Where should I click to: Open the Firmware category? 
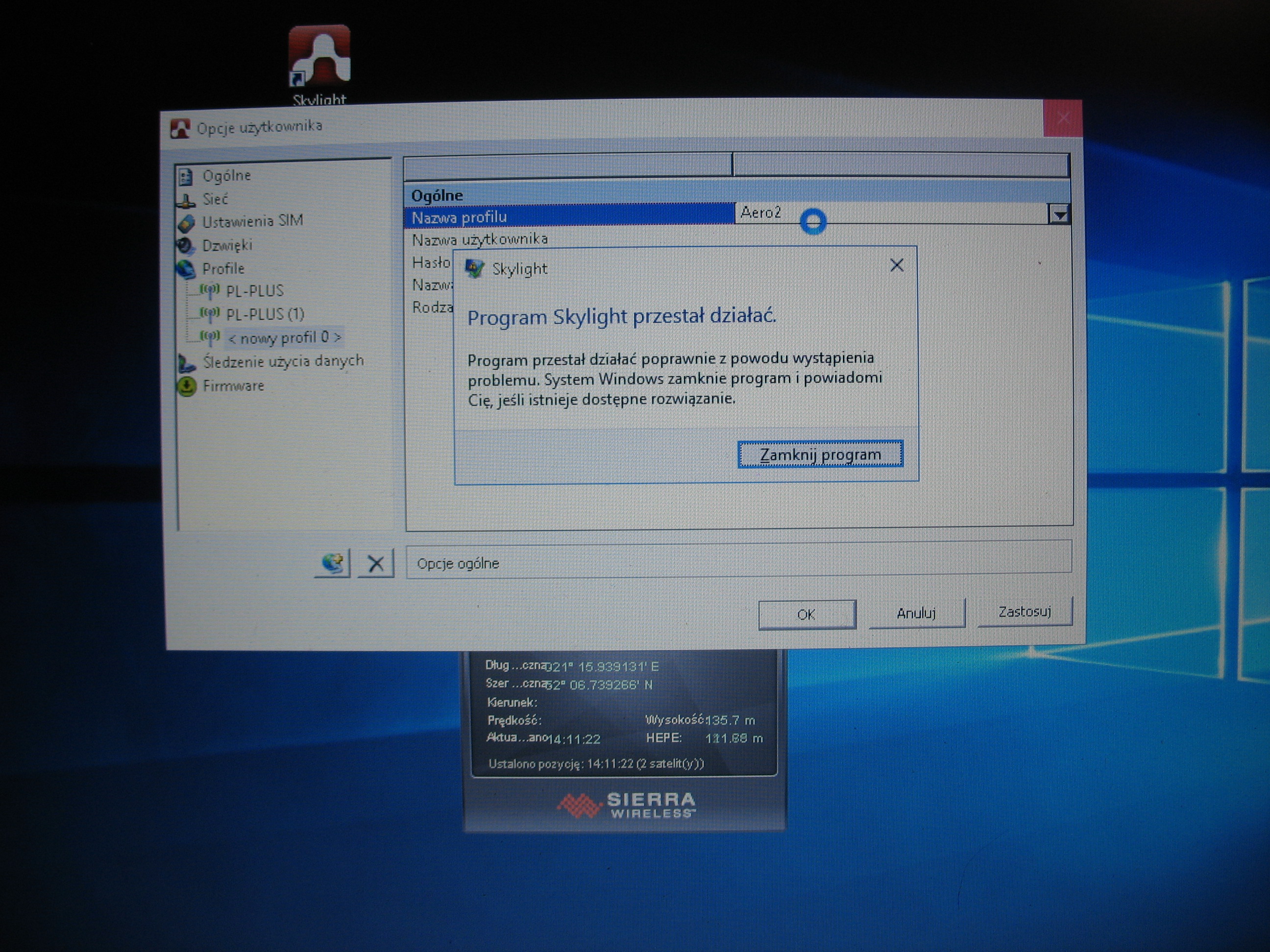(233, 385)
